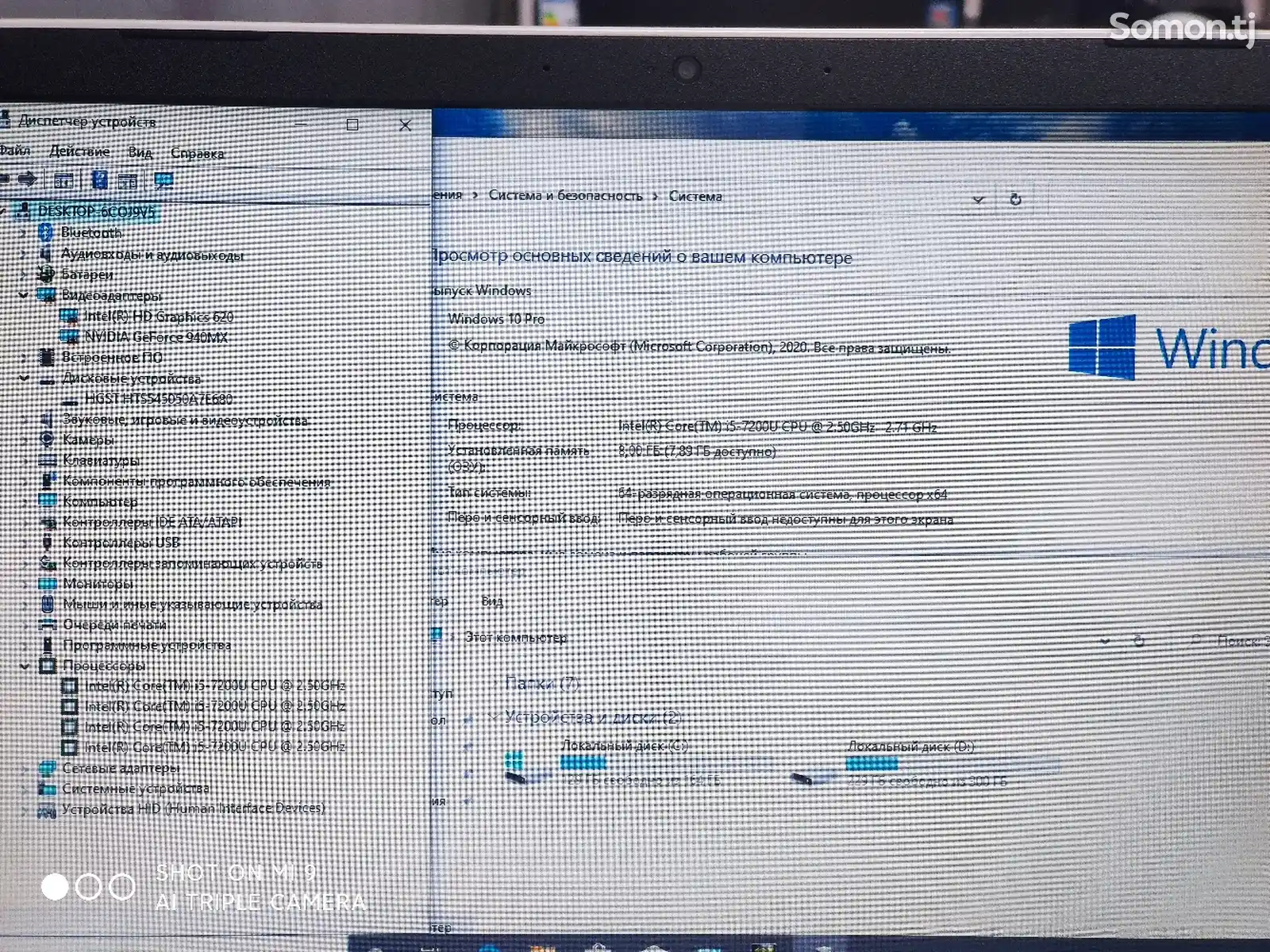Select the DESKTOP-6CO J9V5 root node

click(97, 211)
